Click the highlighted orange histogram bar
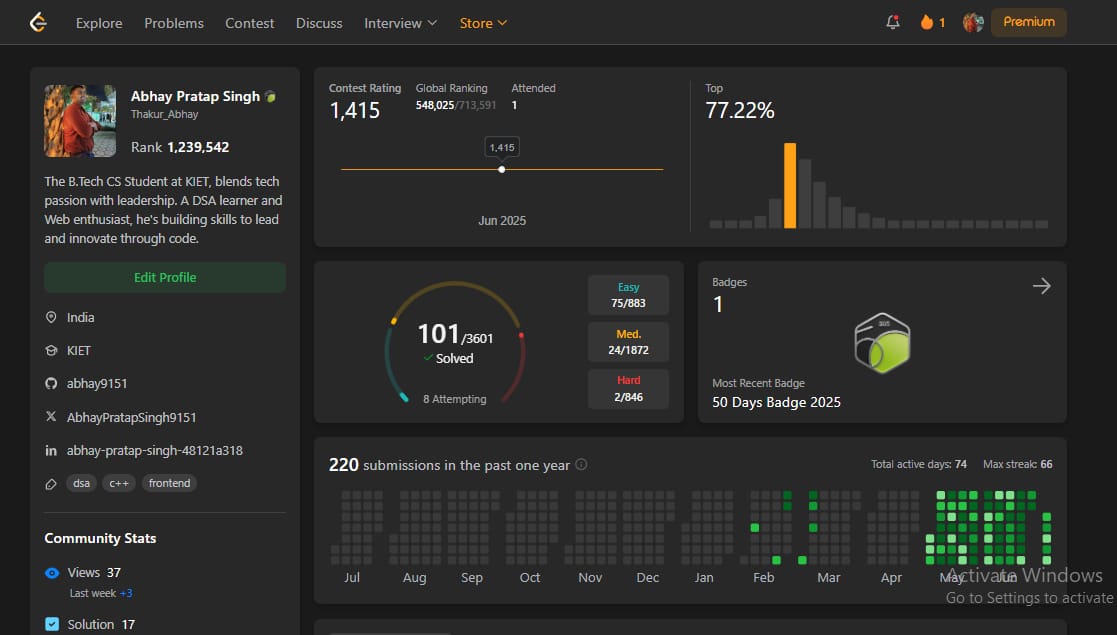 [790, 185]
